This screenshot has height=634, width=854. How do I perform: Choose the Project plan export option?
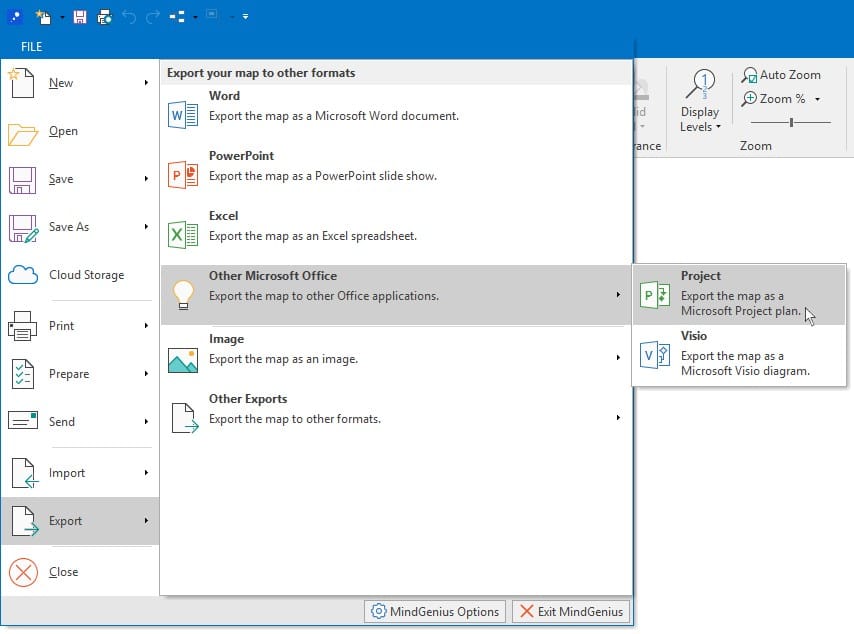740,295
